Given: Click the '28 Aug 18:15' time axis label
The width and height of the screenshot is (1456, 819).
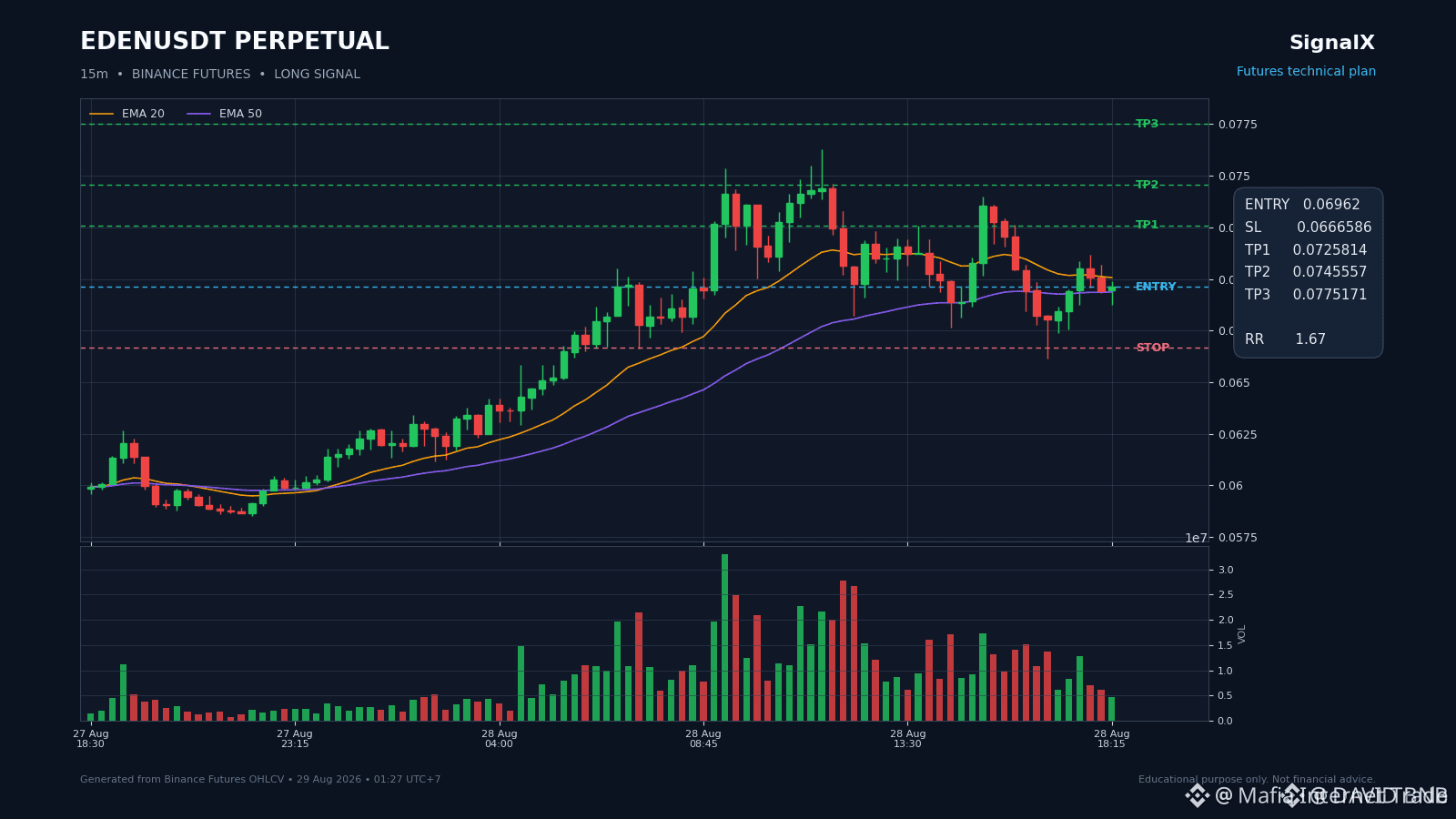Looking at the screenshot, I should coord(1112,739).
